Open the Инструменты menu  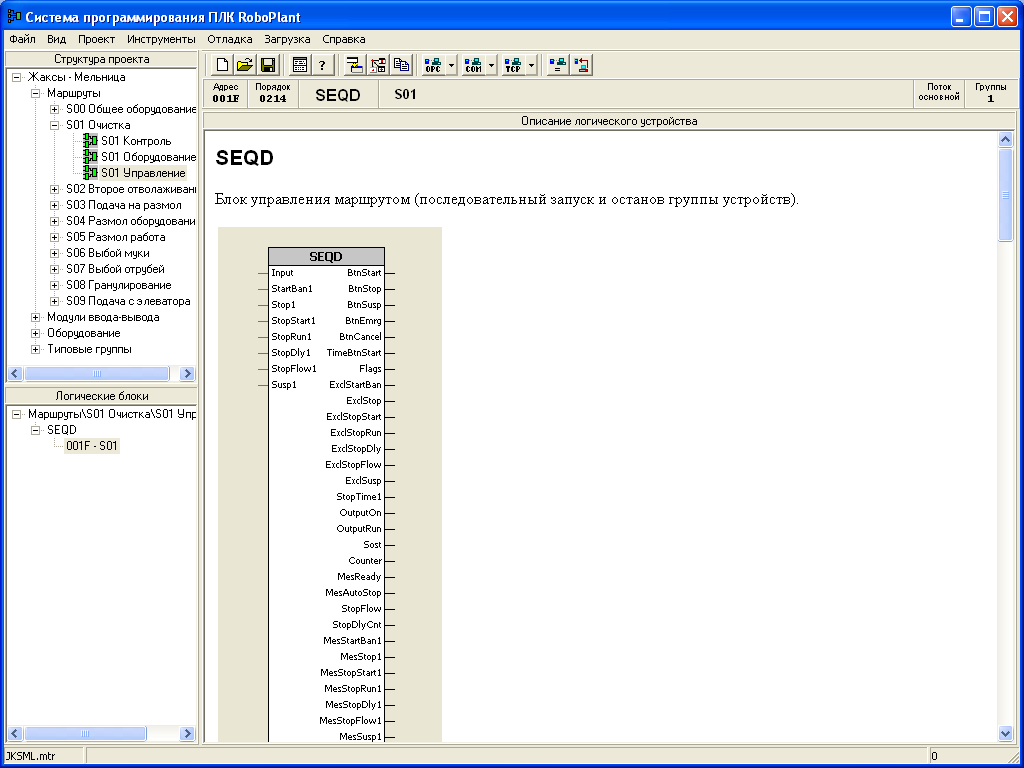161,39
